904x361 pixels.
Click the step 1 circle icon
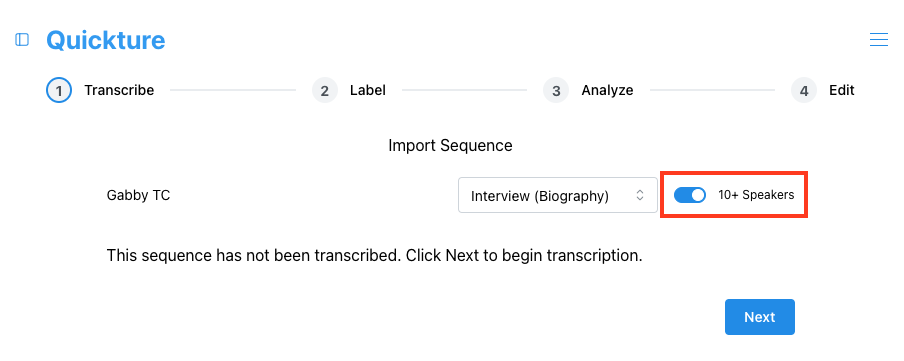[59, 91]
